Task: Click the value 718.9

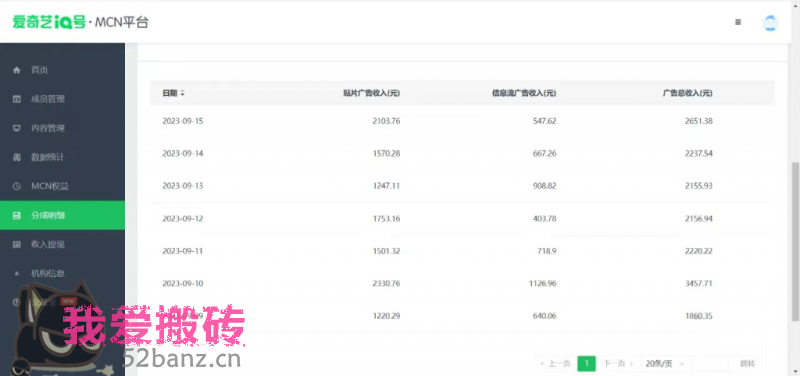Action: [x=547, y=251]
